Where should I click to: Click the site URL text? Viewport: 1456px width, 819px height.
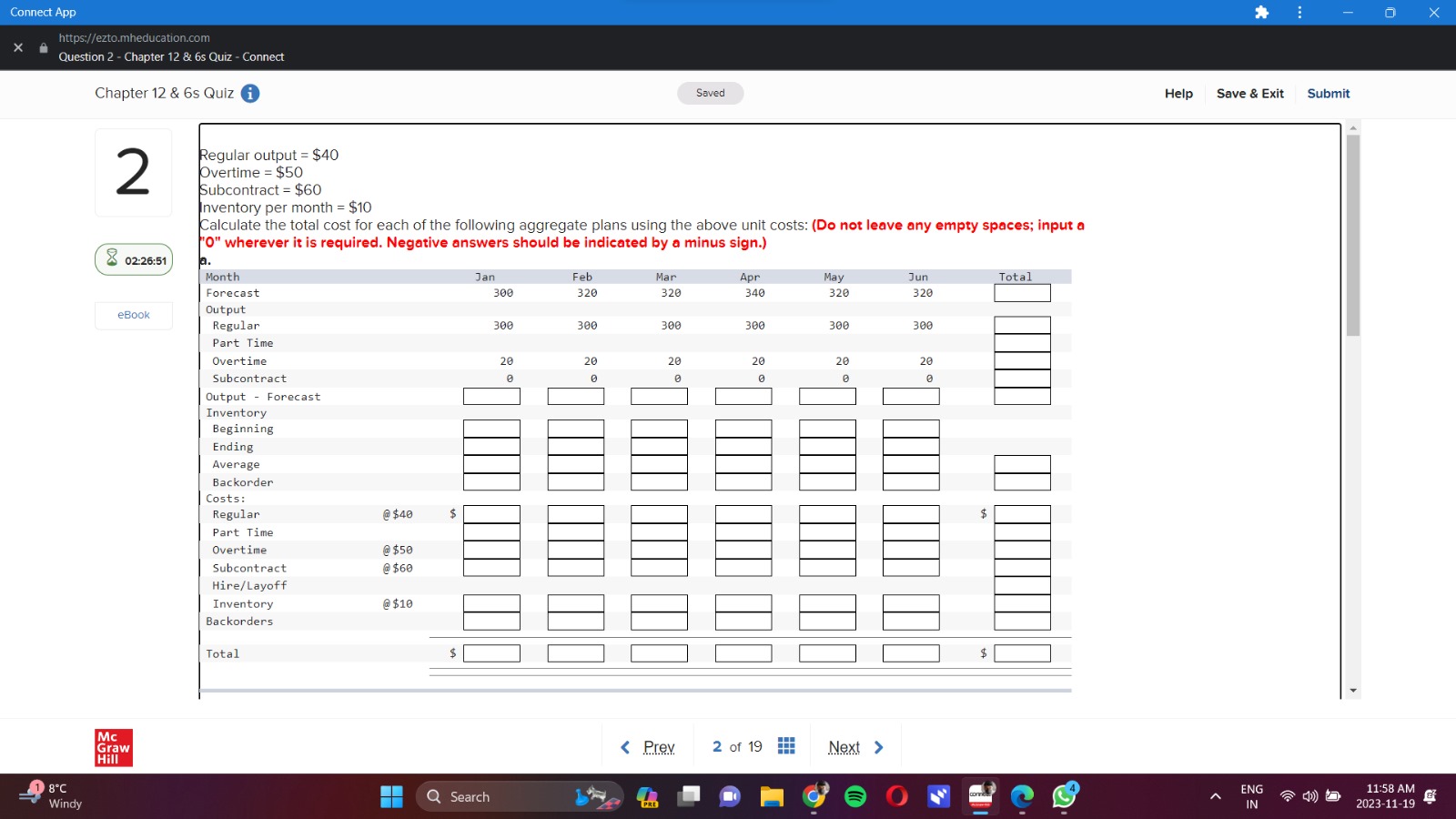click(134, 38)
